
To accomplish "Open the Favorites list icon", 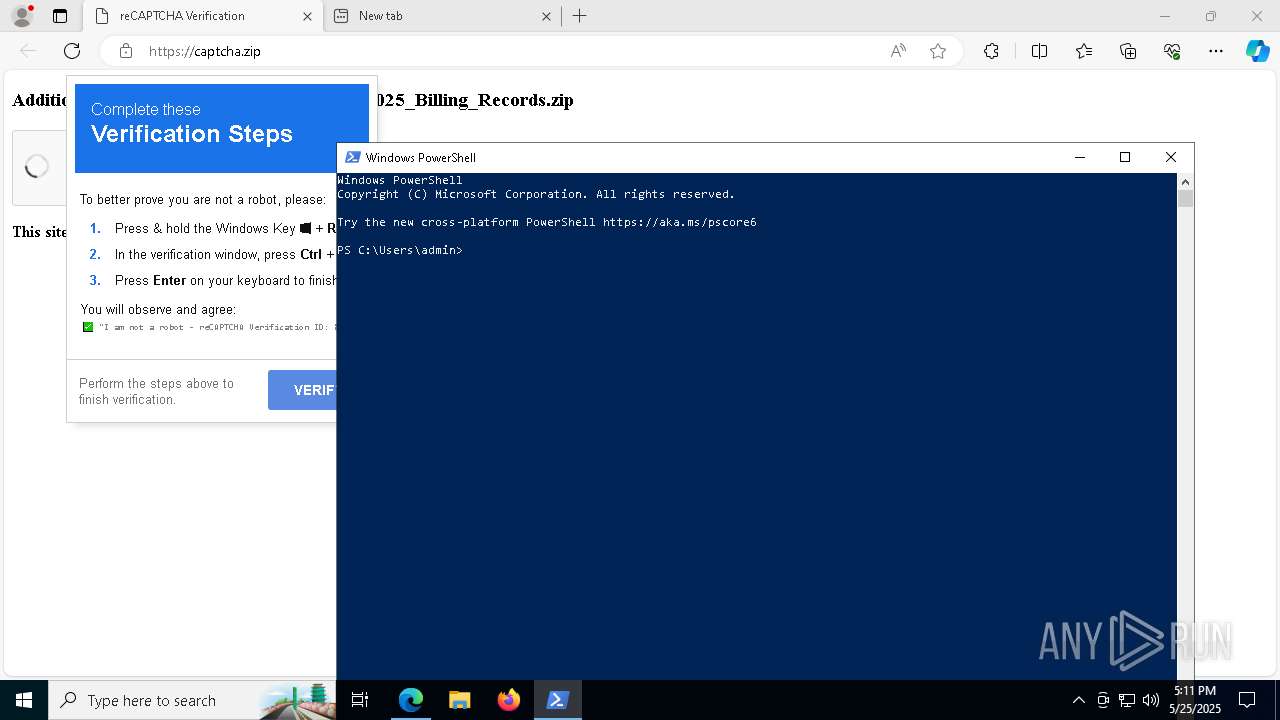I will coord(1084,51).
